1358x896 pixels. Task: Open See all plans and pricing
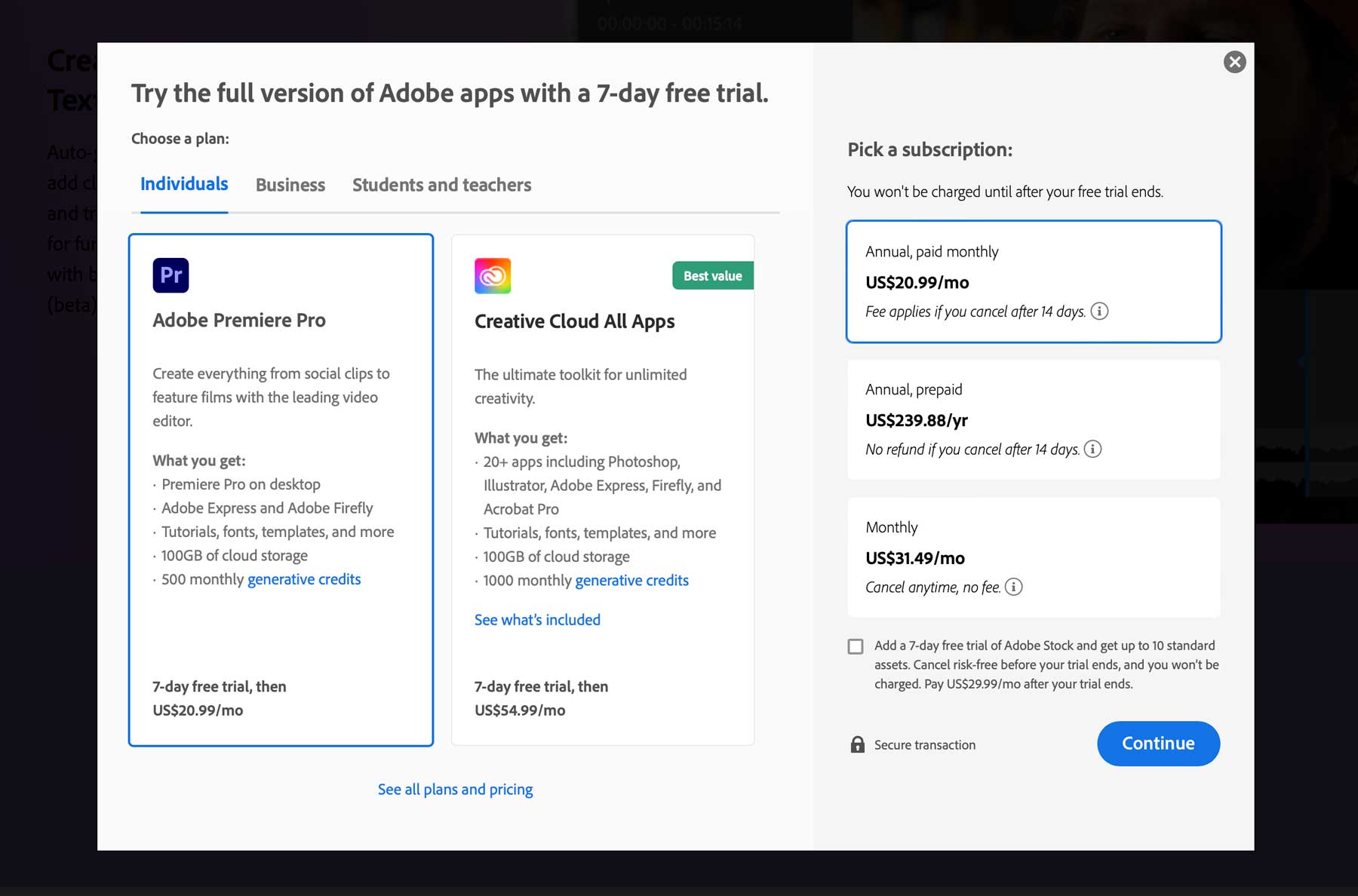pyautogui.click(x=455, y=789)
